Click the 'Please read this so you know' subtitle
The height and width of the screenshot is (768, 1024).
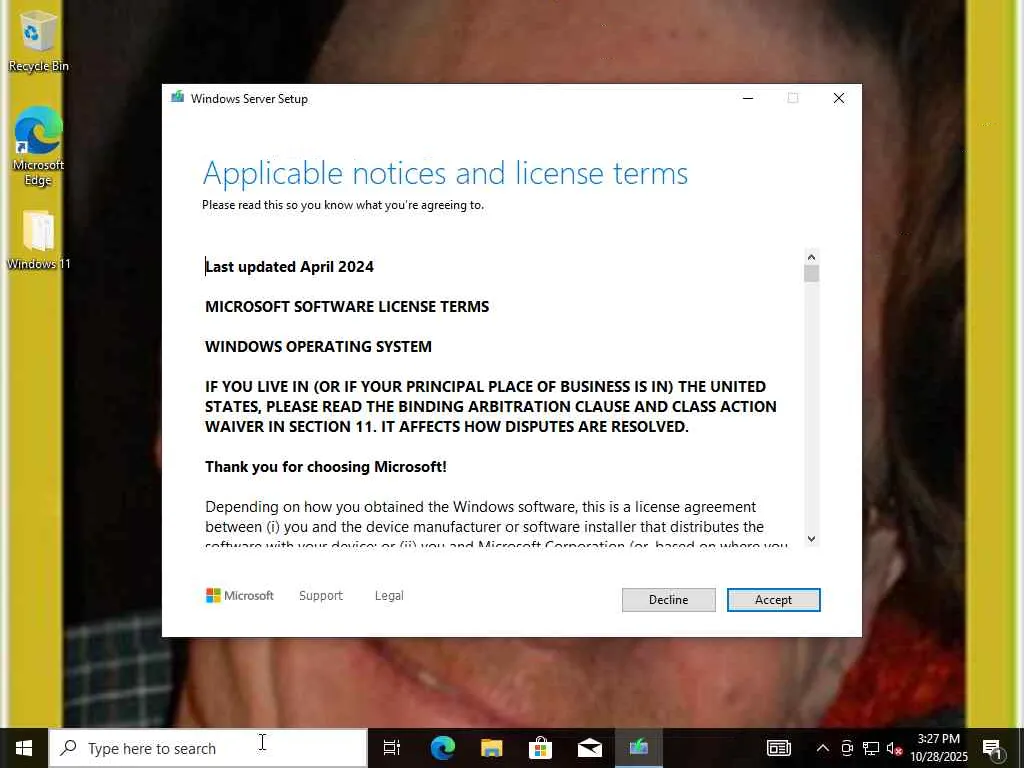pos(343,205)
